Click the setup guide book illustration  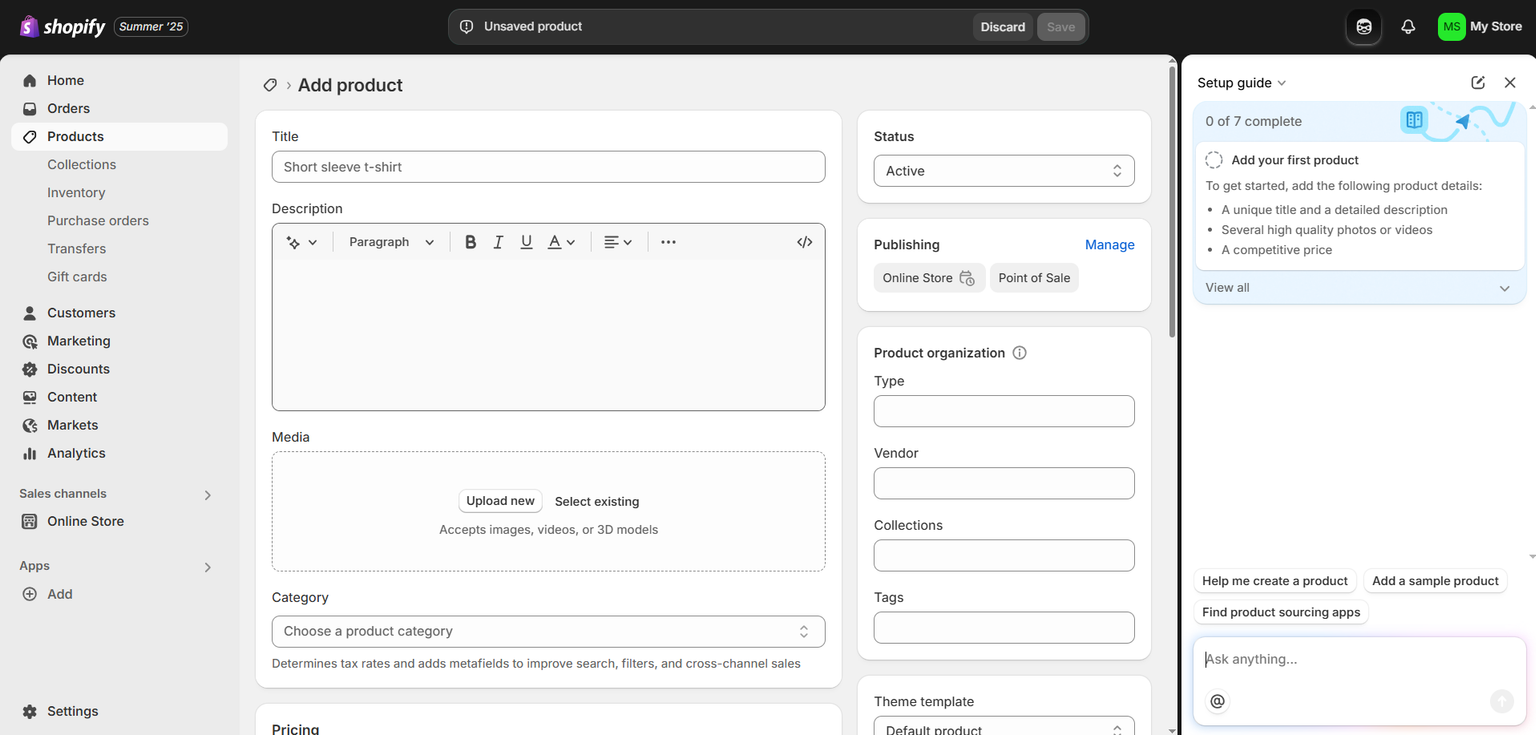[1414, 120]
